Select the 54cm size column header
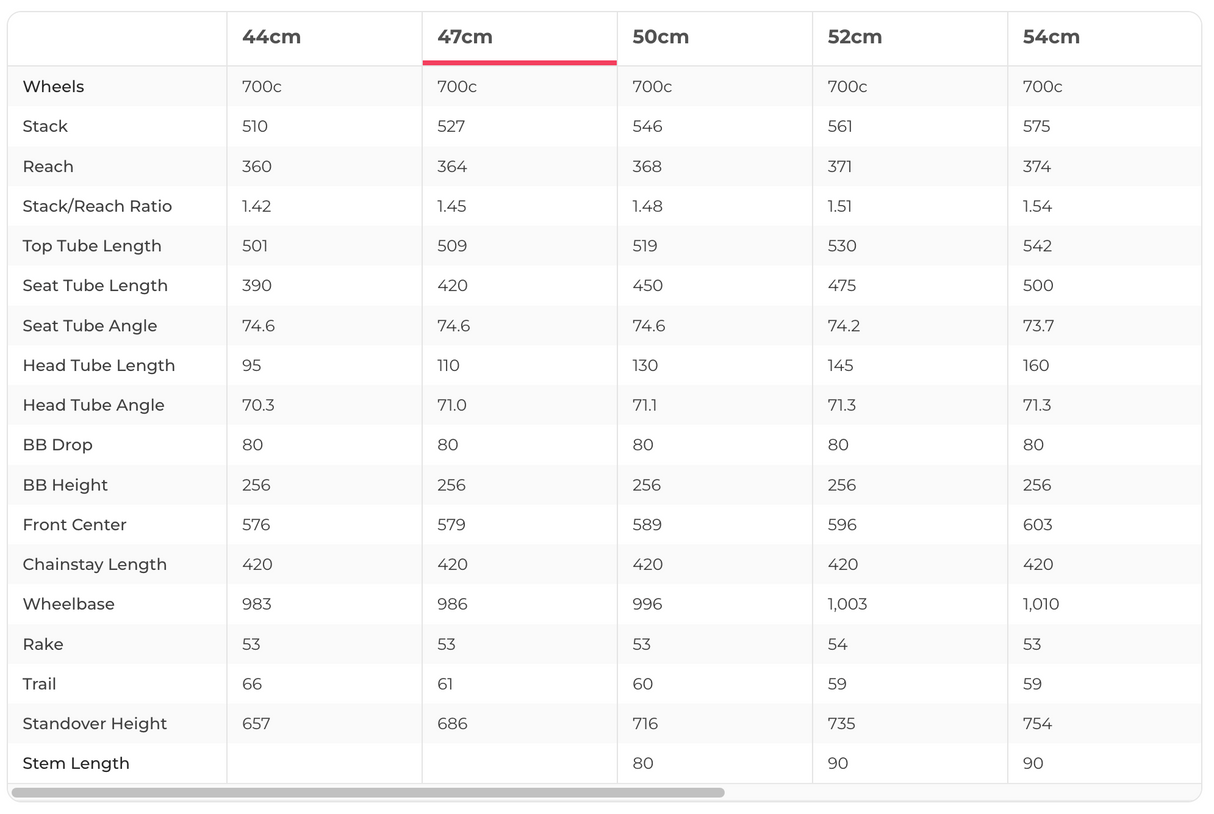The image size is (1214, 814). (1051, 37)
